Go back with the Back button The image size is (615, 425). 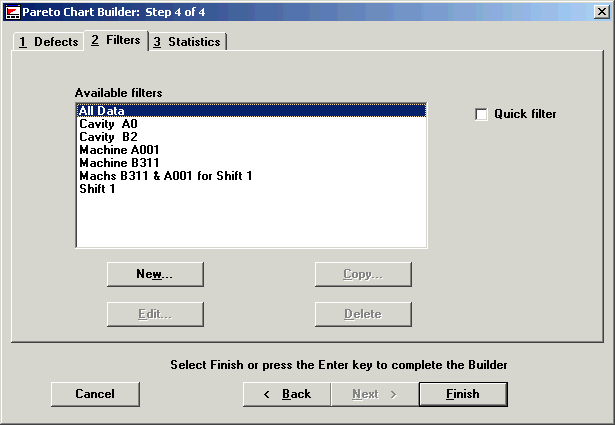click(x=287, y=394)
